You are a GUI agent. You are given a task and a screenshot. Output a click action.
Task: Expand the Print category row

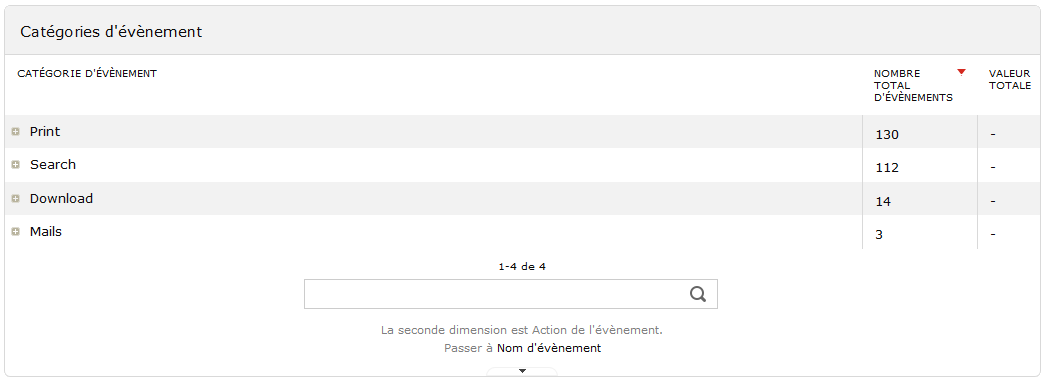coord(15,132)
